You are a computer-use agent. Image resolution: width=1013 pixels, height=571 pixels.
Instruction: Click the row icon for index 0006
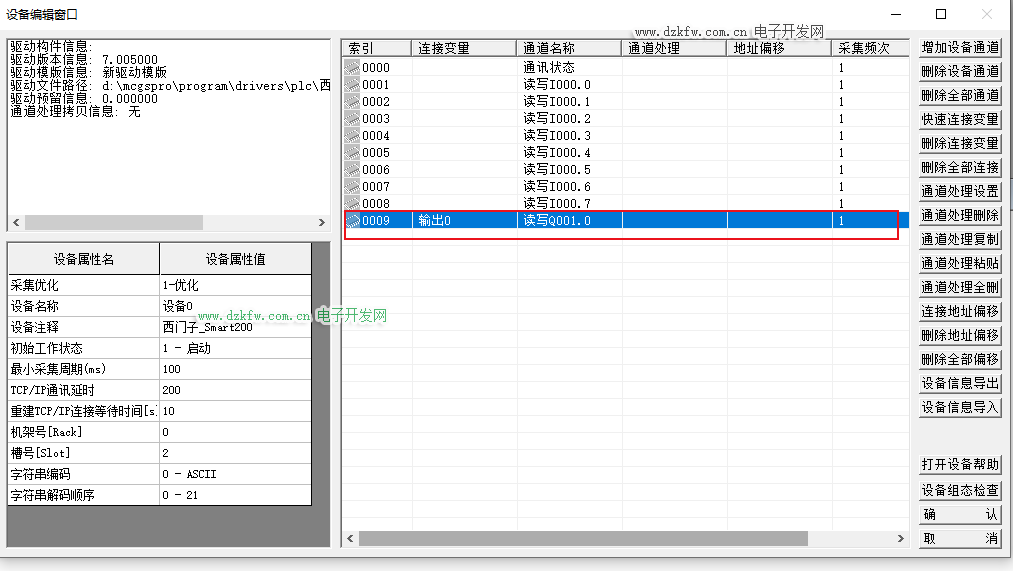[351, 170]
